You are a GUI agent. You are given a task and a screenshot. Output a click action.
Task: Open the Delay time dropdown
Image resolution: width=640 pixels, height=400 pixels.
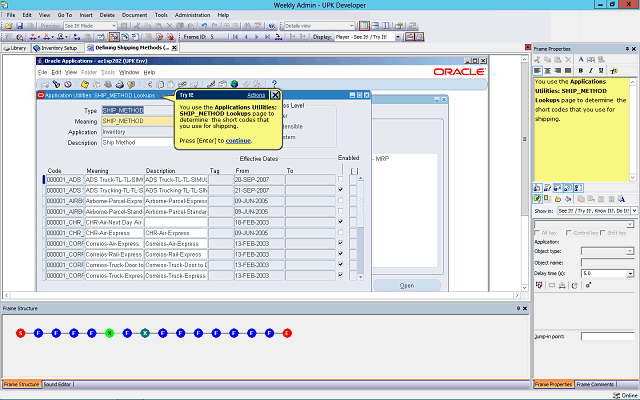coord(631,273)
